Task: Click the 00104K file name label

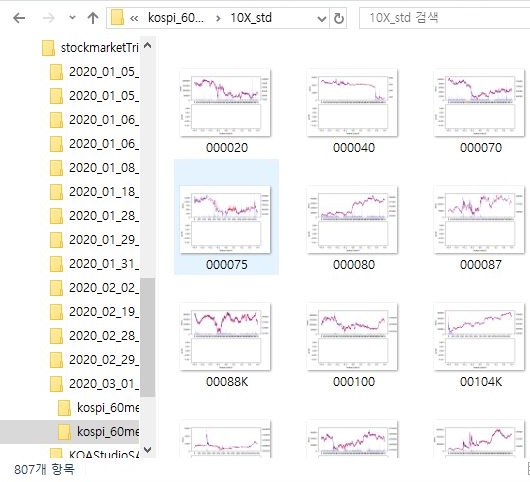Action: click(481, 382)
